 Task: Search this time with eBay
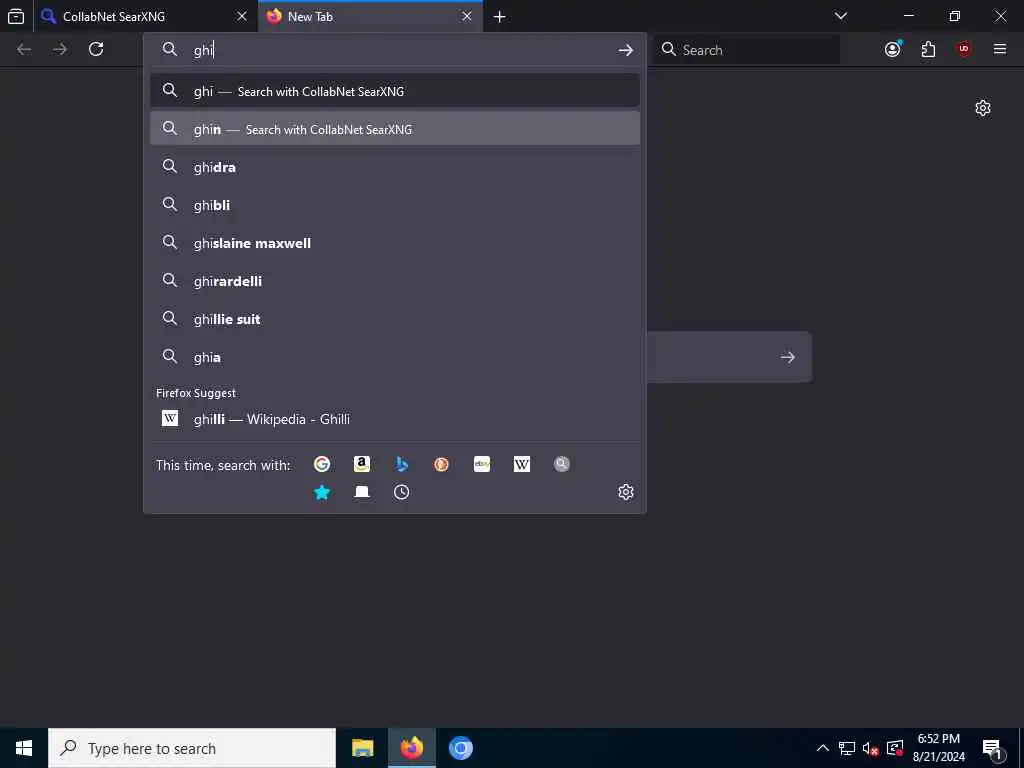tap(482, 464)
